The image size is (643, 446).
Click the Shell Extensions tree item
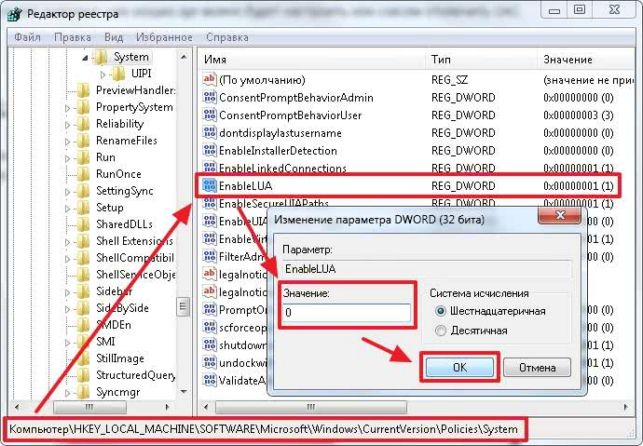[x=134, y=241]
